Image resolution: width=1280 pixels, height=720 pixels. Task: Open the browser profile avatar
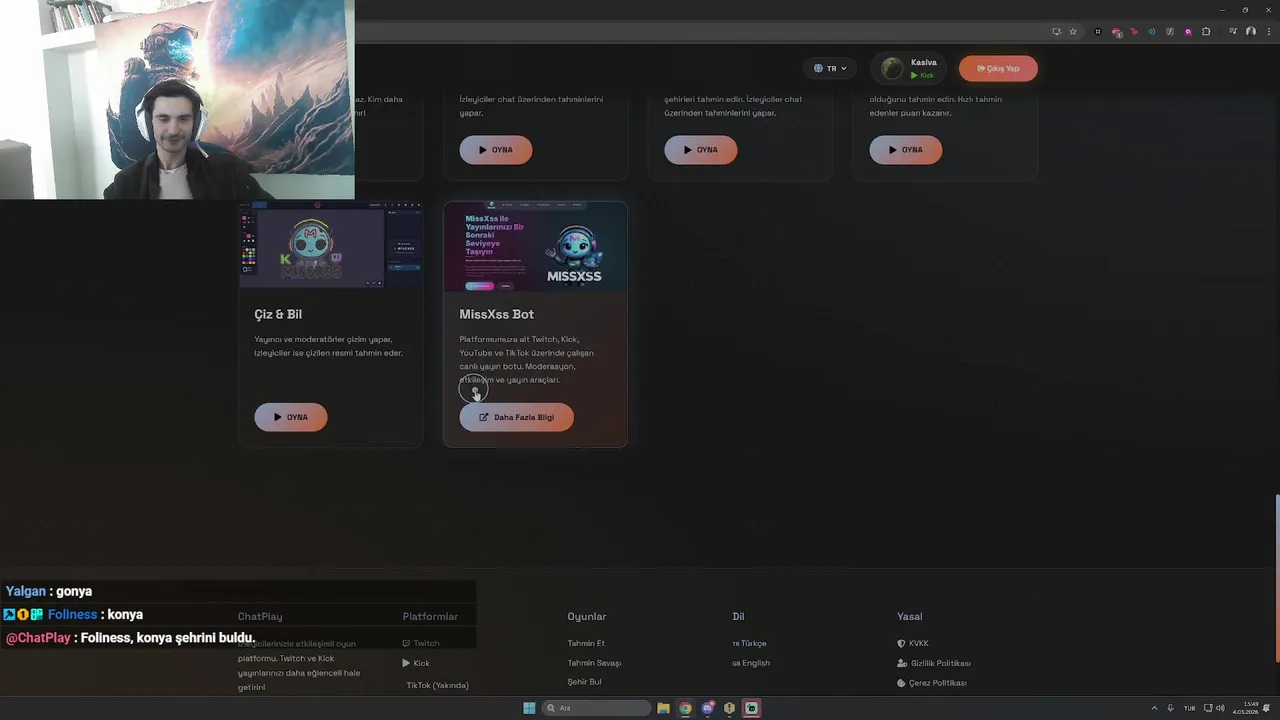coord(1251,31)
